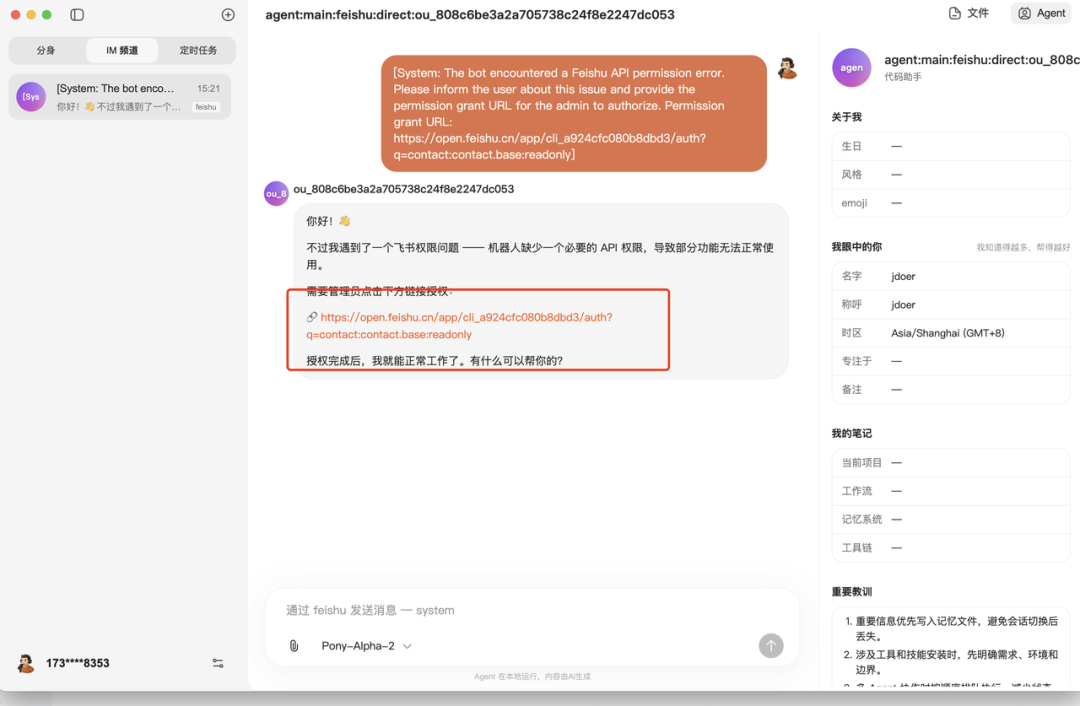Select the IM 频道 tab
The width and height of the screenshot is (1080, 706).
click(120, 50)
